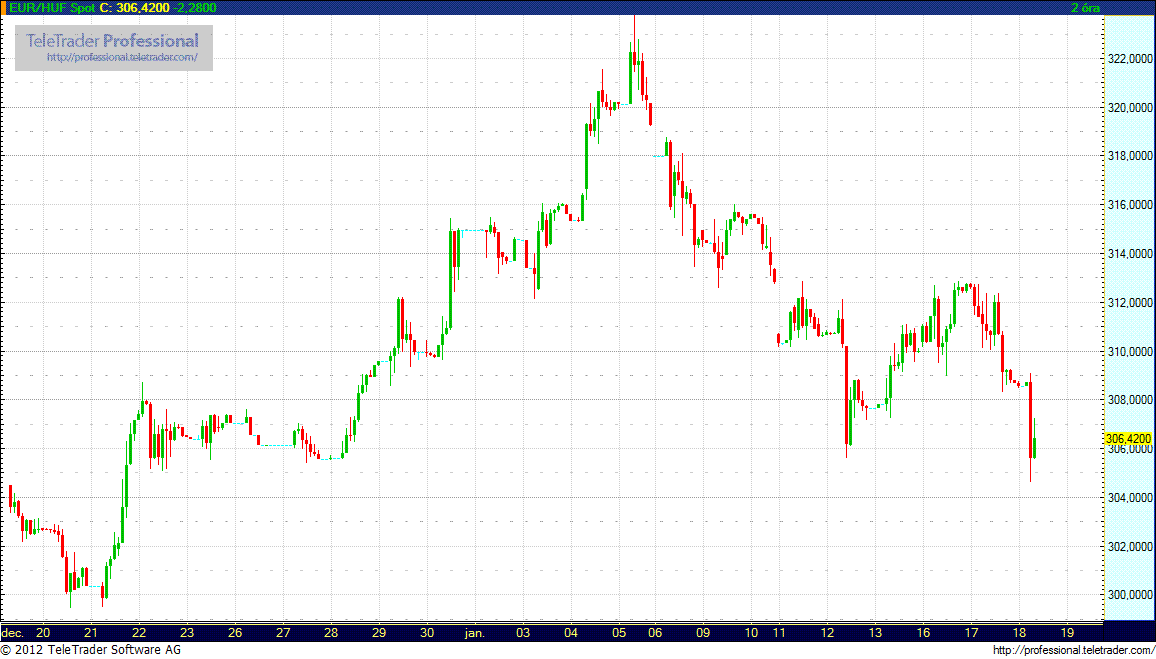Click the © 2012 TeleTrader Software AG footer text
The width and height of the screenshot is (1156, 659).
(91, 650)
